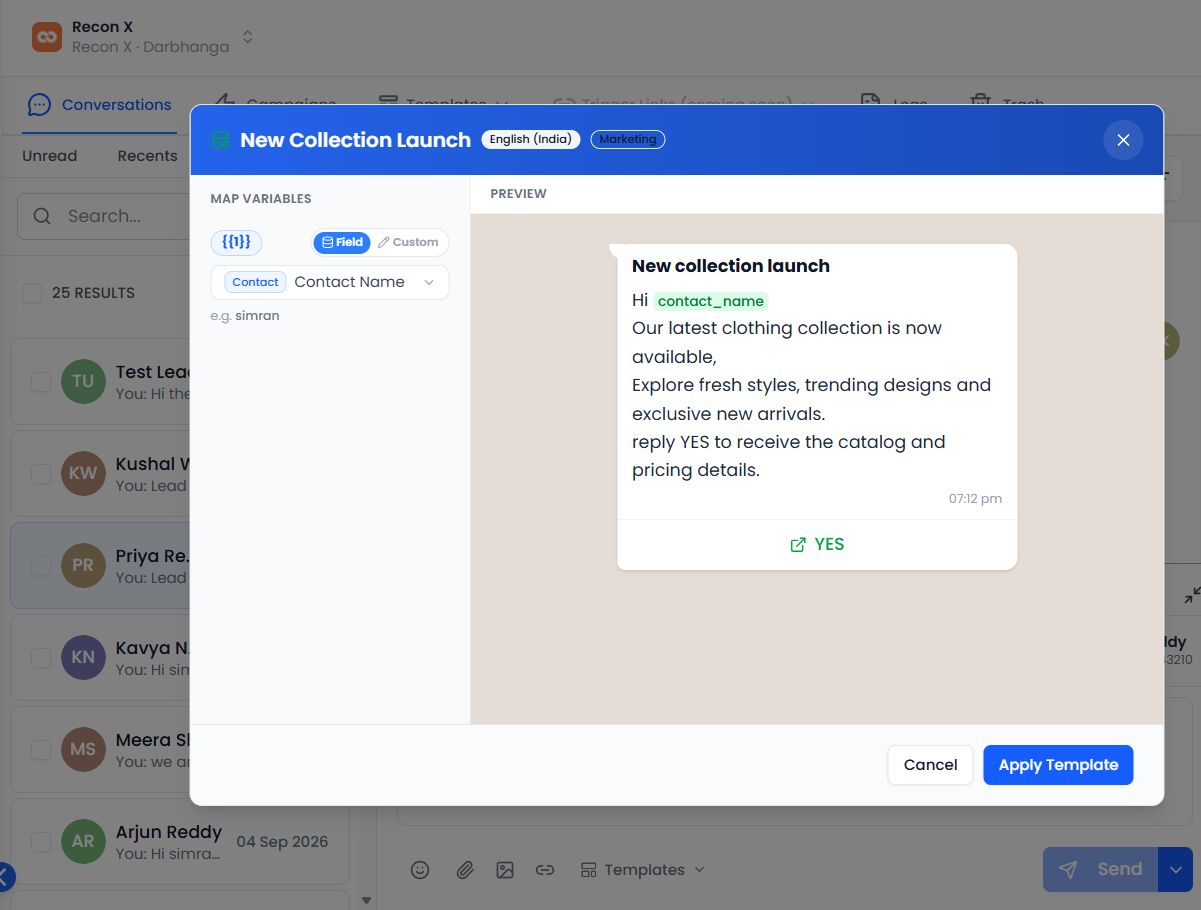1201x910 pixels.
Task: Select the Field mapping option
Action: pyautogui.click(x=342, y=242)
